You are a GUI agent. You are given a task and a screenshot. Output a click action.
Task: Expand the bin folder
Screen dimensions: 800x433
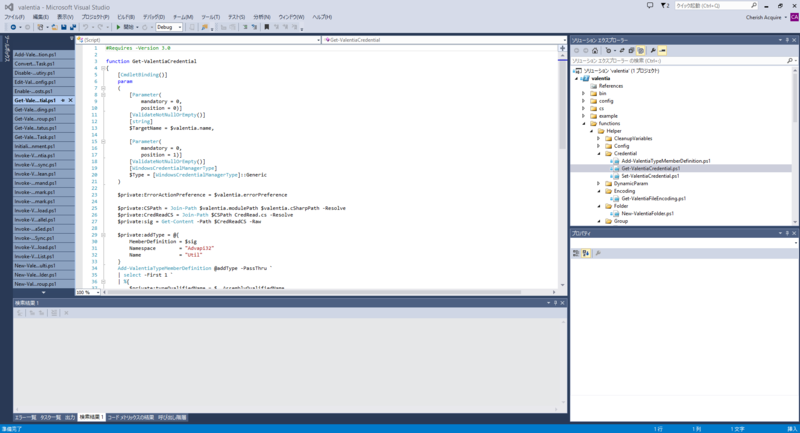[x=584, y=93]
